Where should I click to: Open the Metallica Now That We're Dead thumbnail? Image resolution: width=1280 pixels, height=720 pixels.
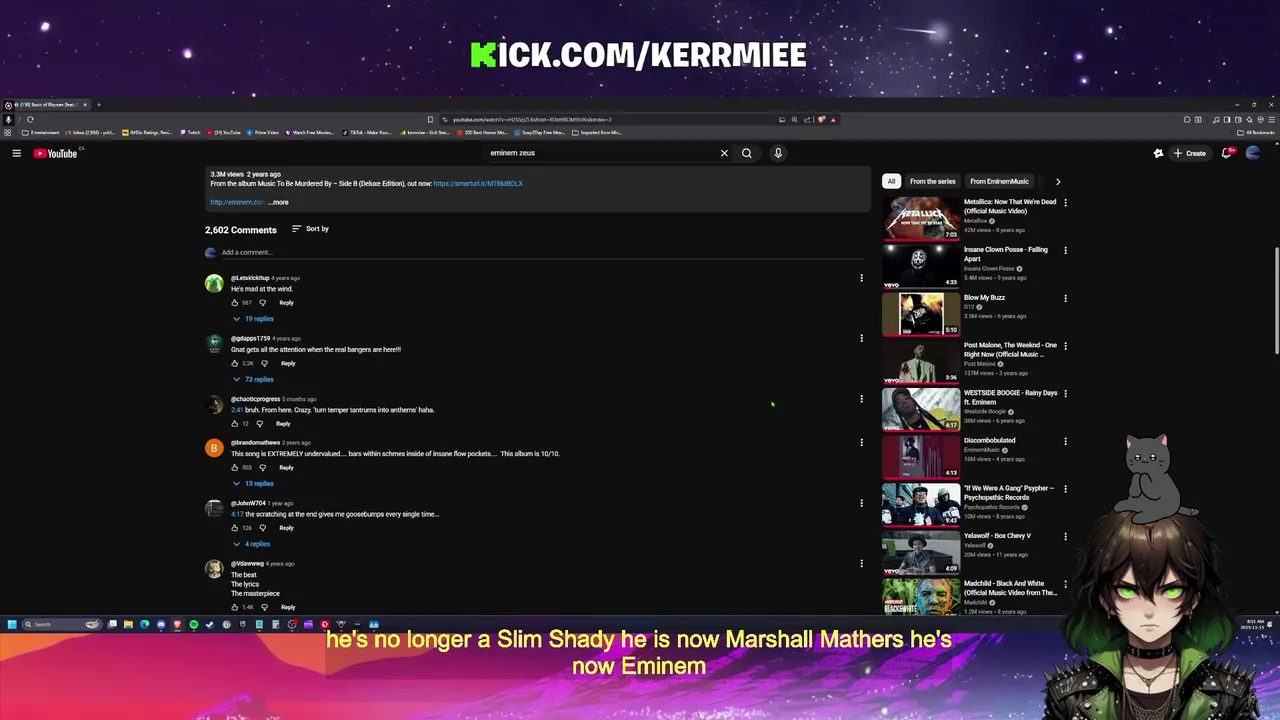[921, 217]
